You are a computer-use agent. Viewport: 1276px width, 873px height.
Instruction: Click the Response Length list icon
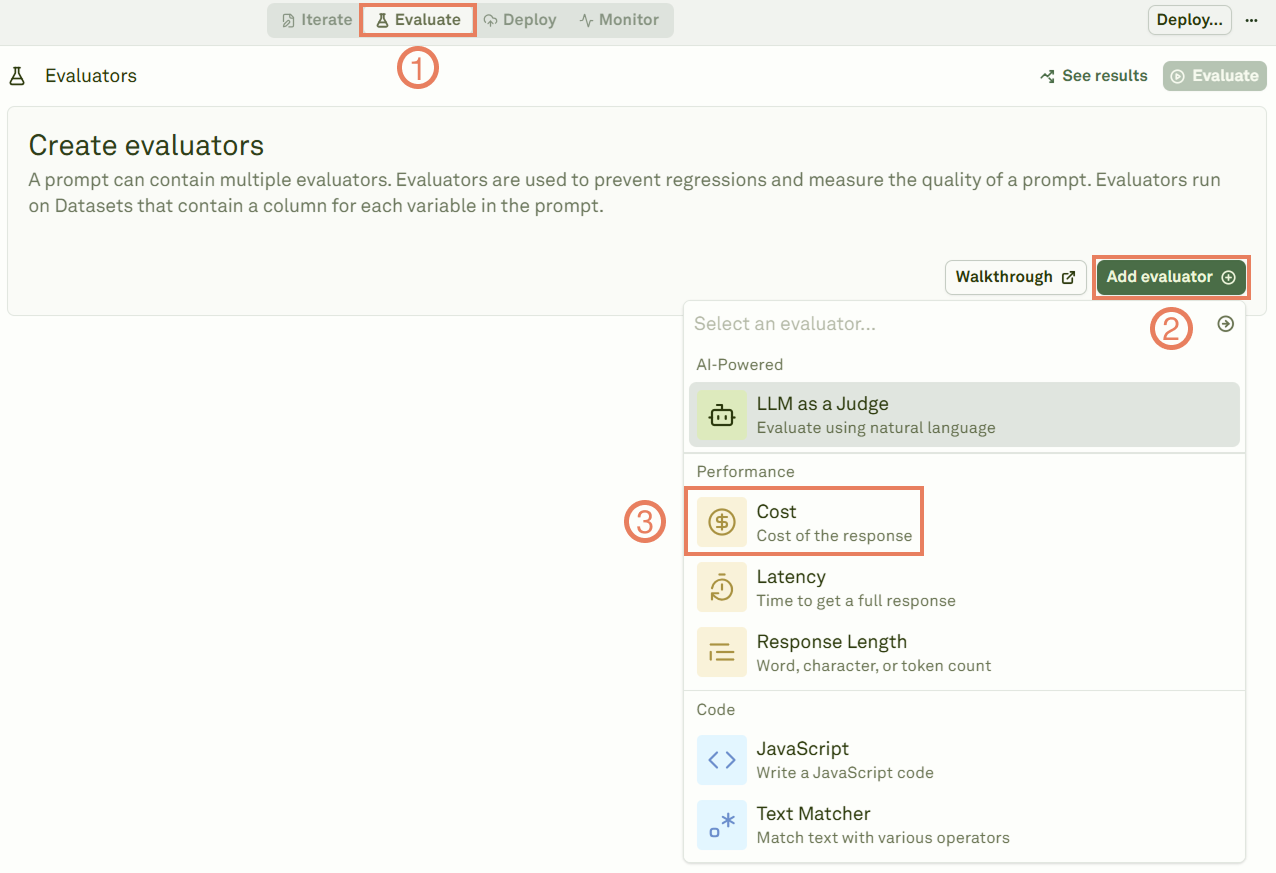(x=721, y=652)
